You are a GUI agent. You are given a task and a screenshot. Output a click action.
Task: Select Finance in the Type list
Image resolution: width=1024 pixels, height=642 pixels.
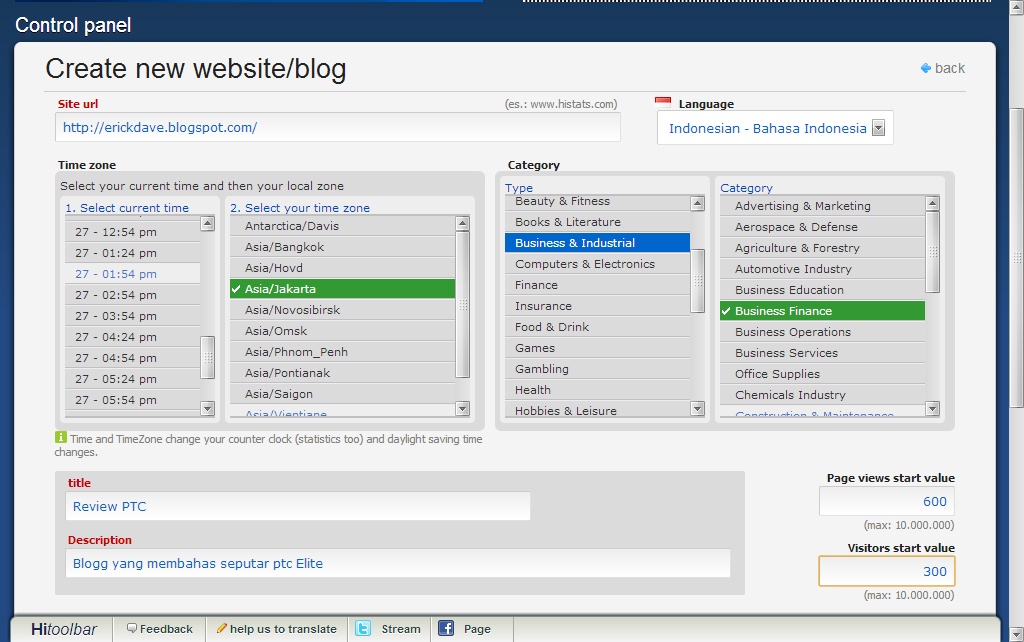pos(597,285)
